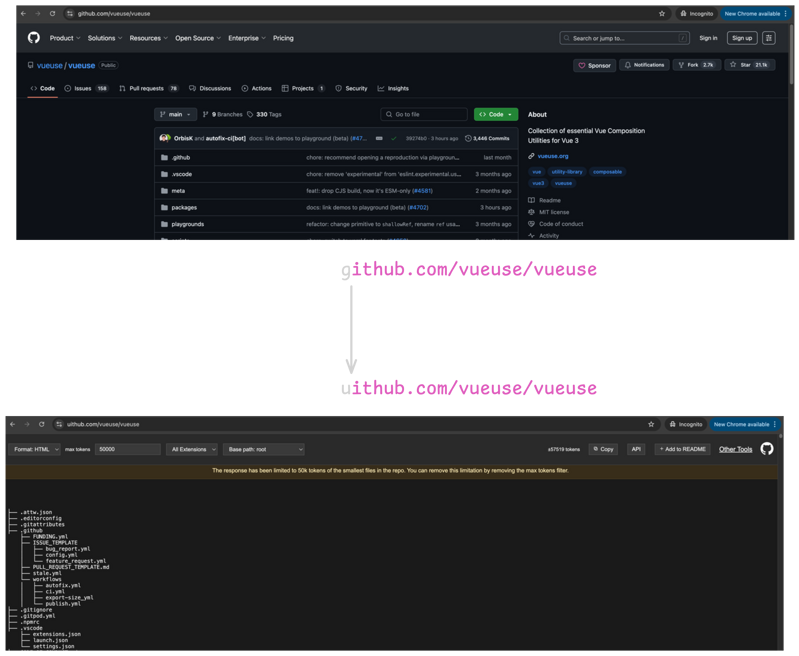Expand the Resources navigation menu
Screen dimensions: 799x656
[x=148, y=38]
